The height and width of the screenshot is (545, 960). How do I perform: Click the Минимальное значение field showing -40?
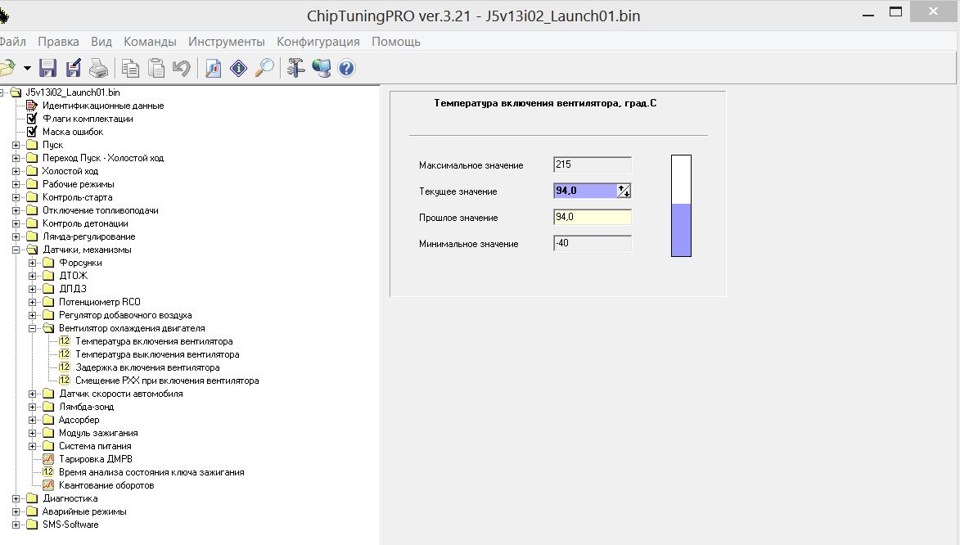[x=592, y=243]
